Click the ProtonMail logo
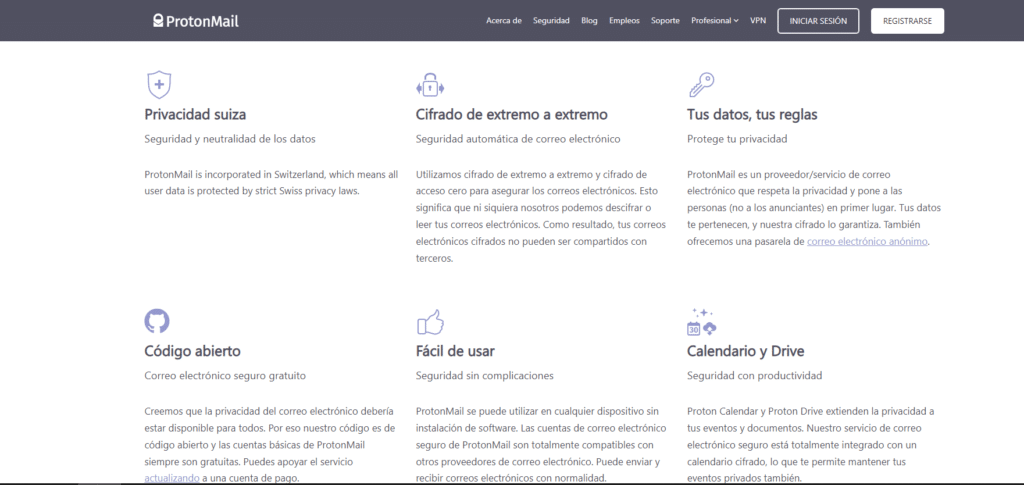The height and width of the screenshot is (485, 1024). [196, 21]
